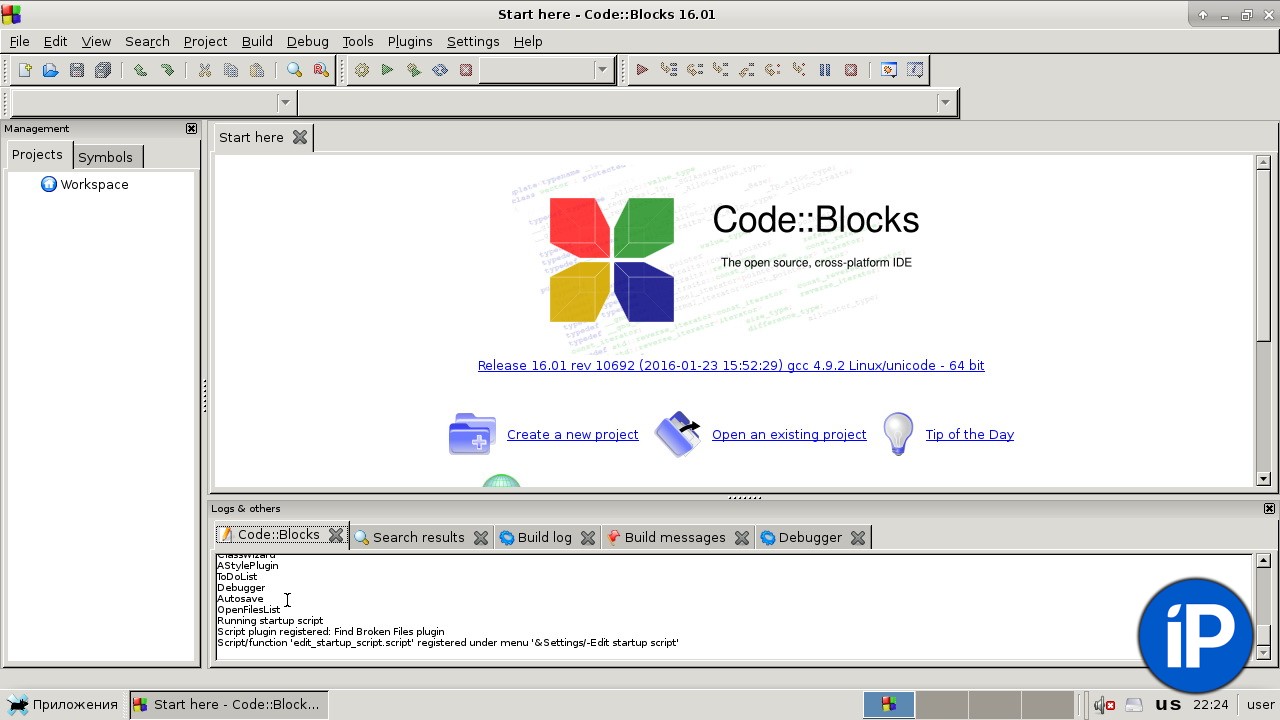Close the Management panel
1280x720 pixels.
pyautogui.click(x=191, y=128)
